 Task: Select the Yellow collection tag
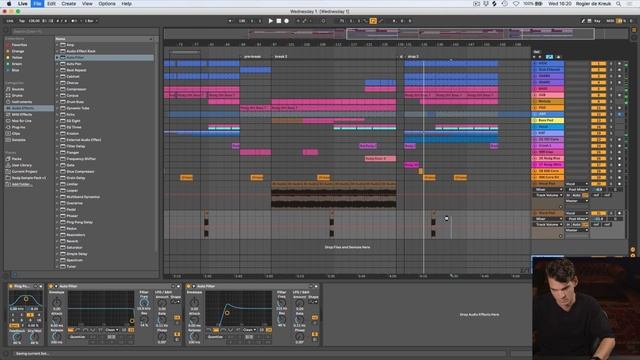18,58
